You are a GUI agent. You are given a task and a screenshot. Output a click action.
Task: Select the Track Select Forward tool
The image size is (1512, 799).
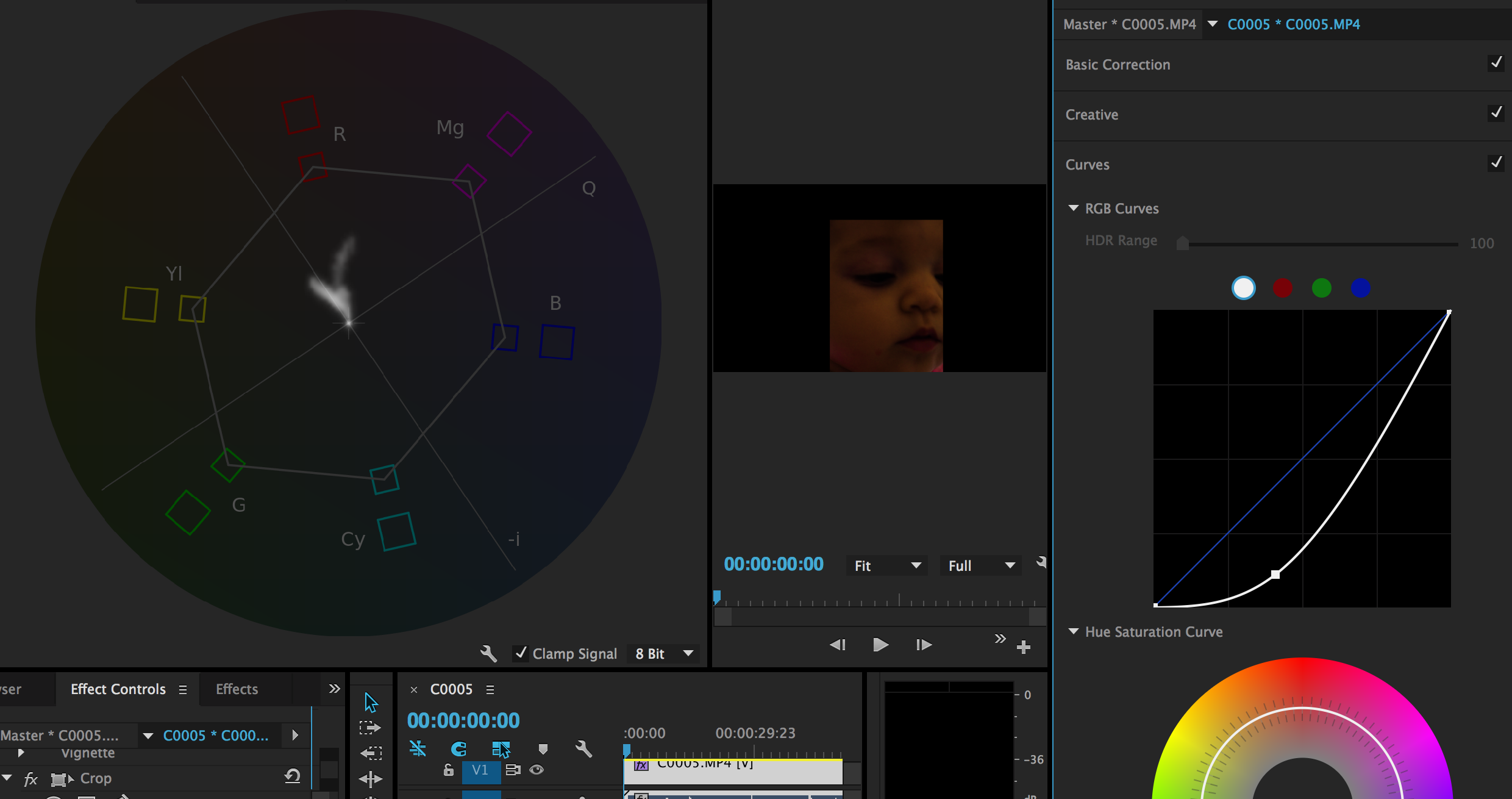370,728
